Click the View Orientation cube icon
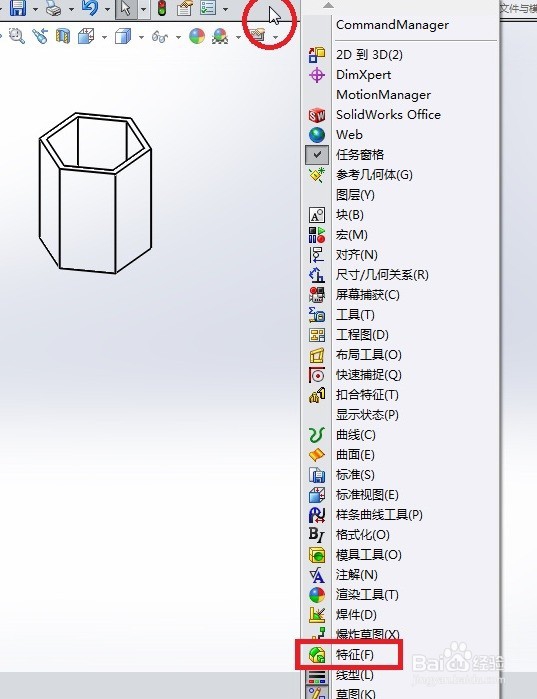 (x=86, y=36)
